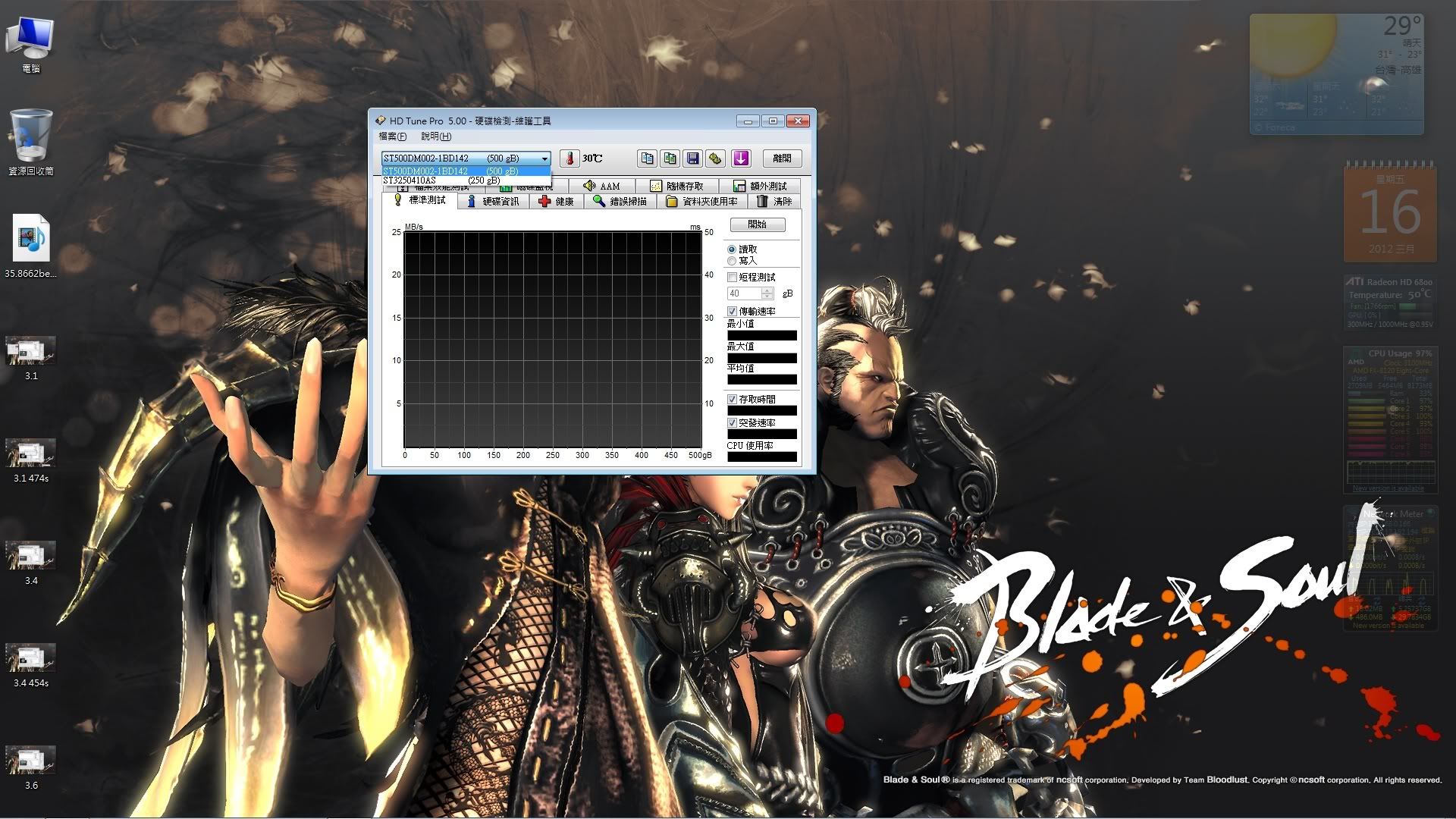Toggle the 存取時間 access time checkbox

[733, 400]
